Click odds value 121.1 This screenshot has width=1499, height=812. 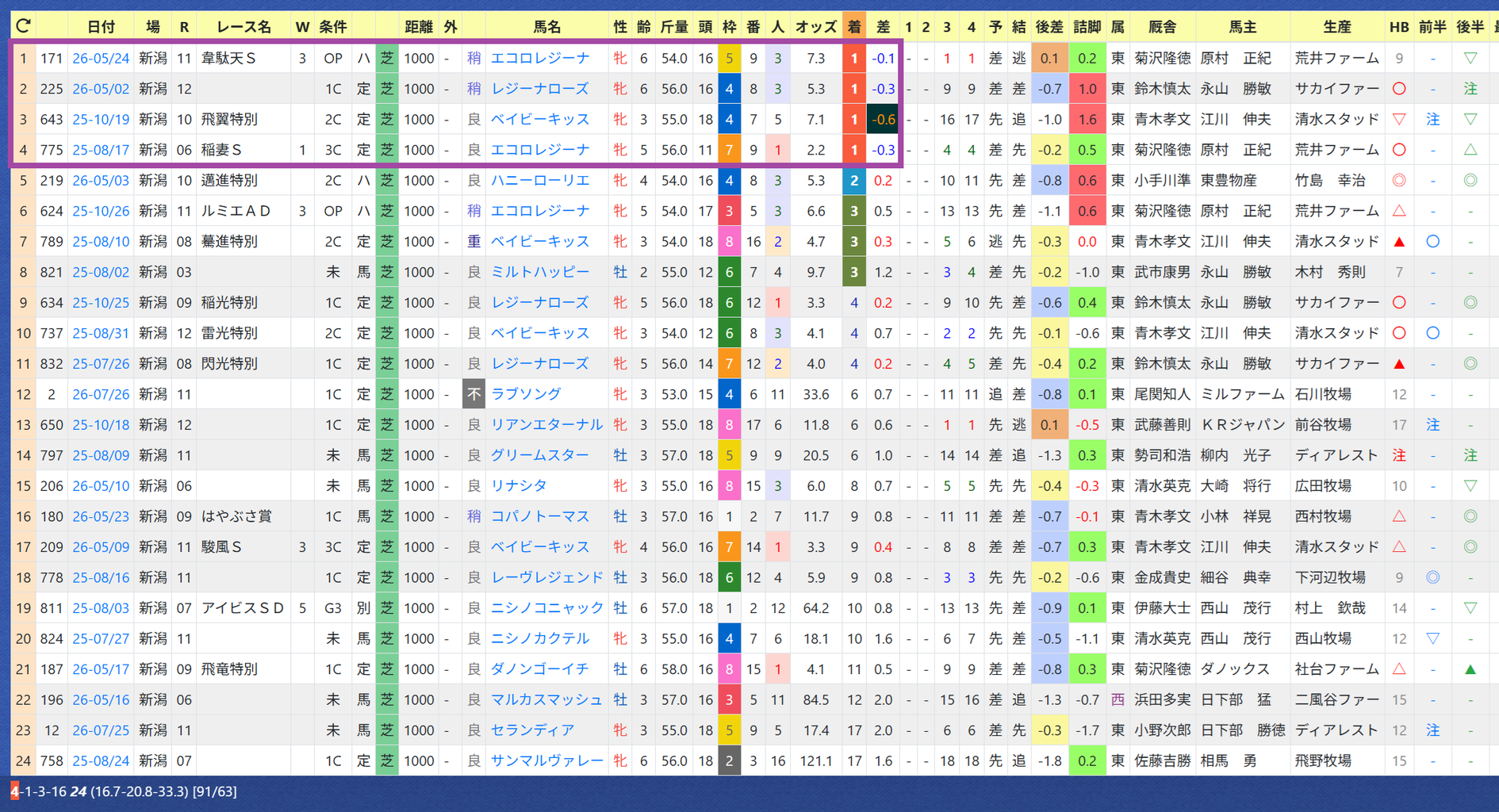click(x=815, y=760)
